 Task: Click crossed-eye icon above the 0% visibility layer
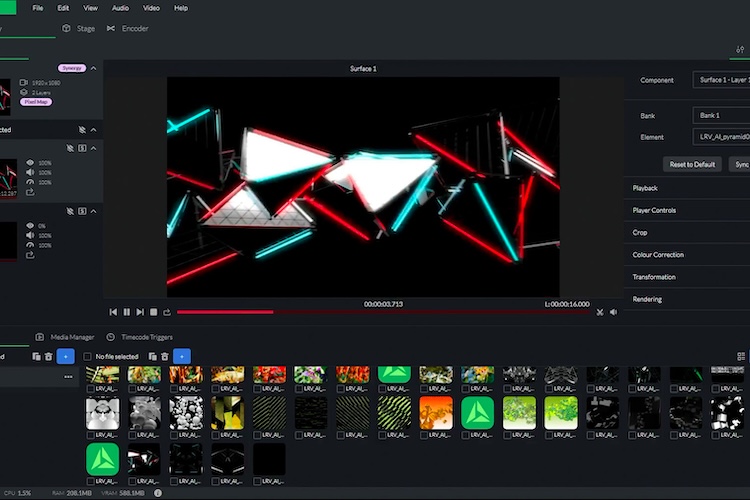coord(70,211)
